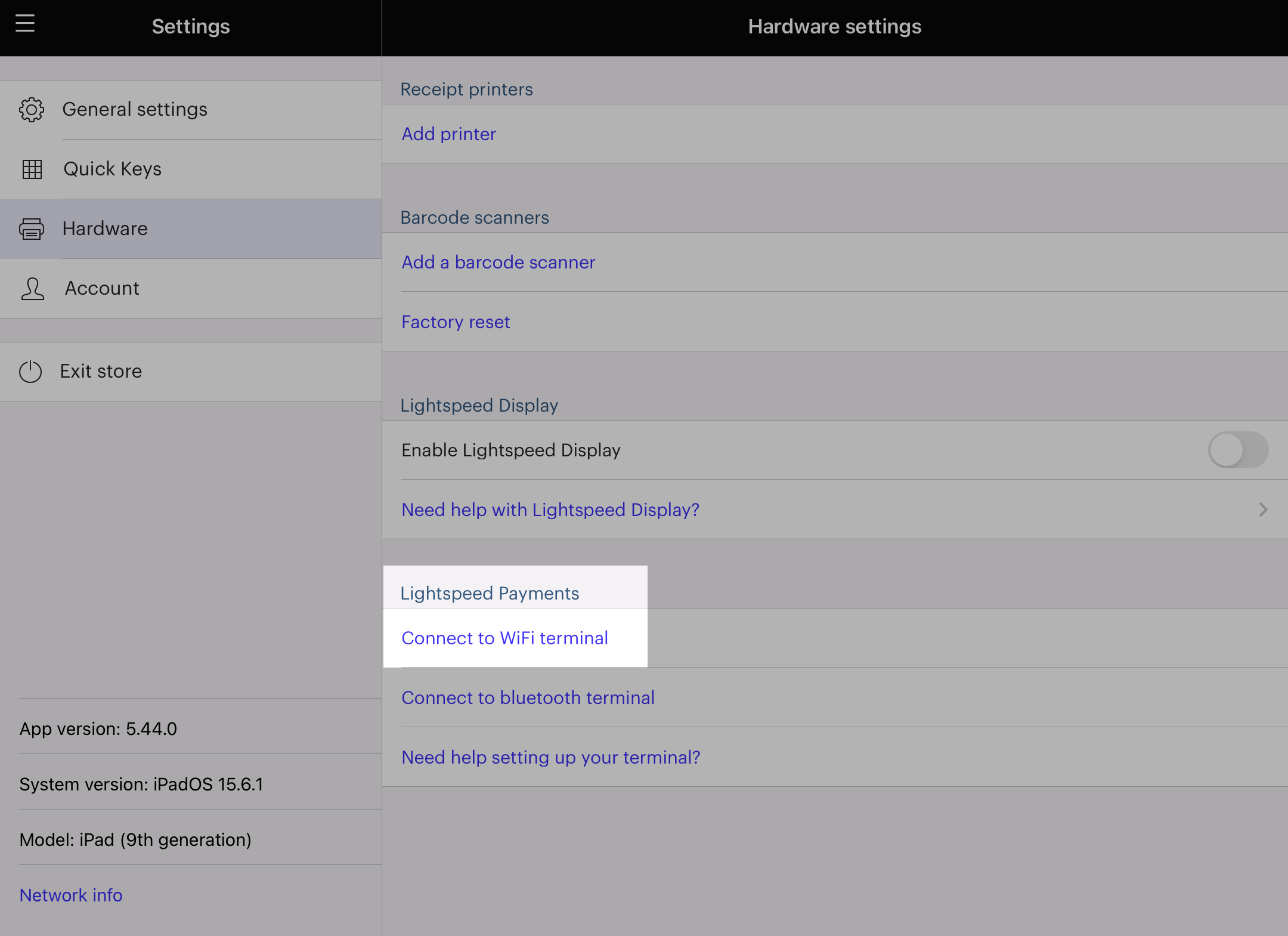Viewport: 1288px width, 936px height.
Task: Open General settings menu item
Action: [x=135, y=109]
